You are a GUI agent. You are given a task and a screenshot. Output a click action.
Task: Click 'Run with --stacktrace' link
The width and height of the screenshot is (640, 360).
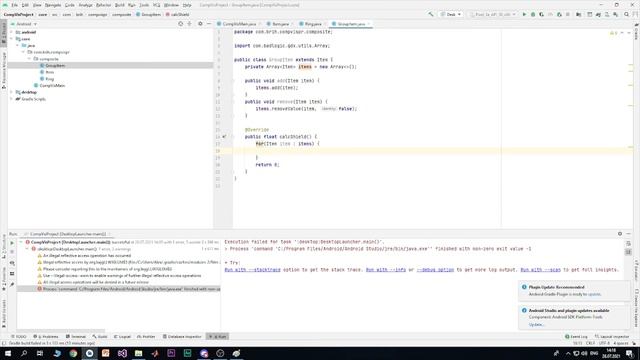253,270
